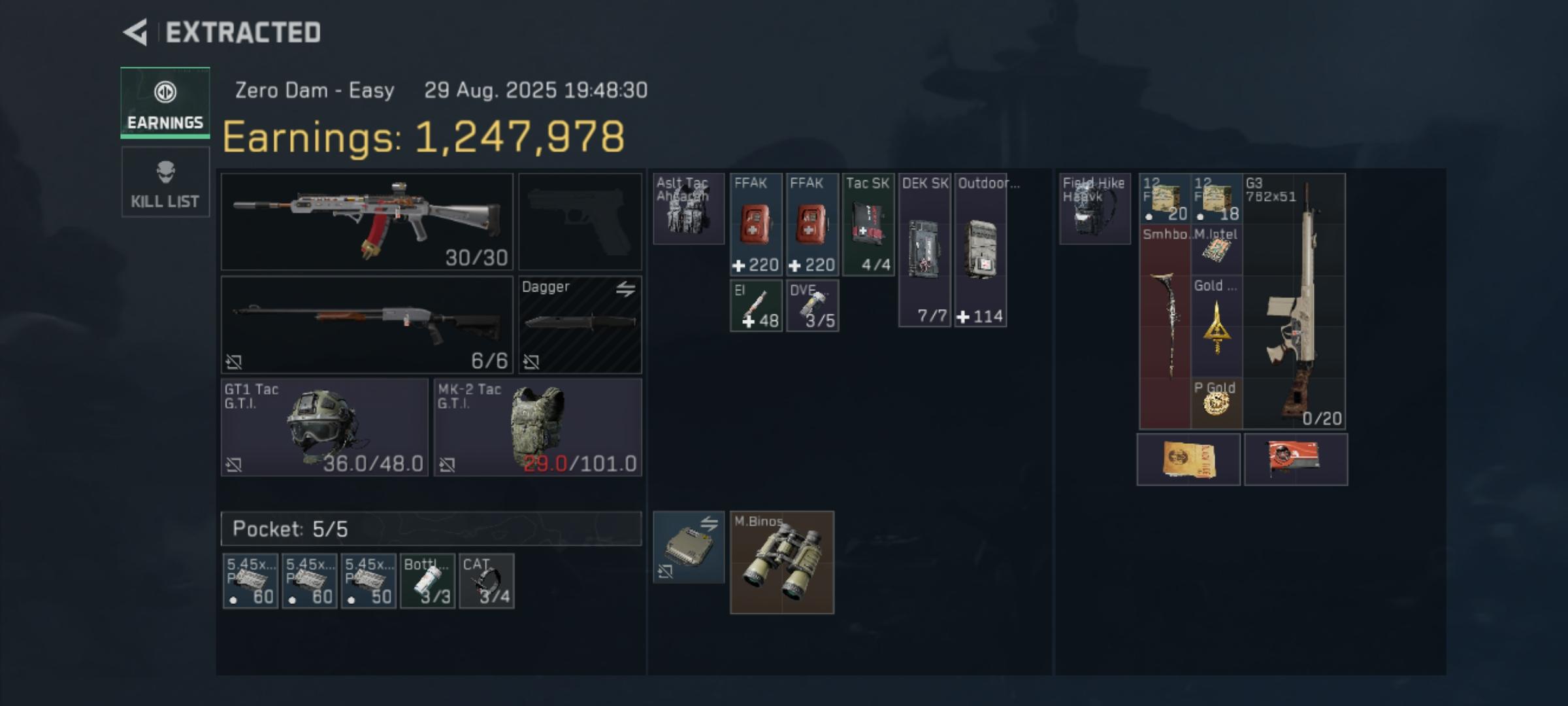Click the Pocket 5/5 header bar
Image resolution: width=1568 pixels, height=706 pixels.
pyautogui.click(x=431, y=528)
